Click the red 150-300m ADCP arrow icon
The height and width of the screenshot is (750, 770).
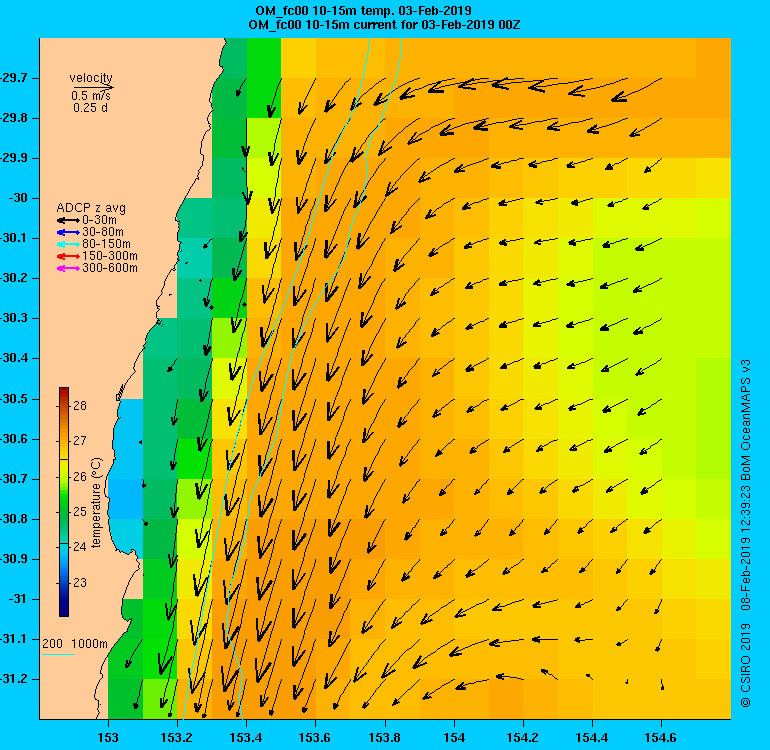coord(68,256)
